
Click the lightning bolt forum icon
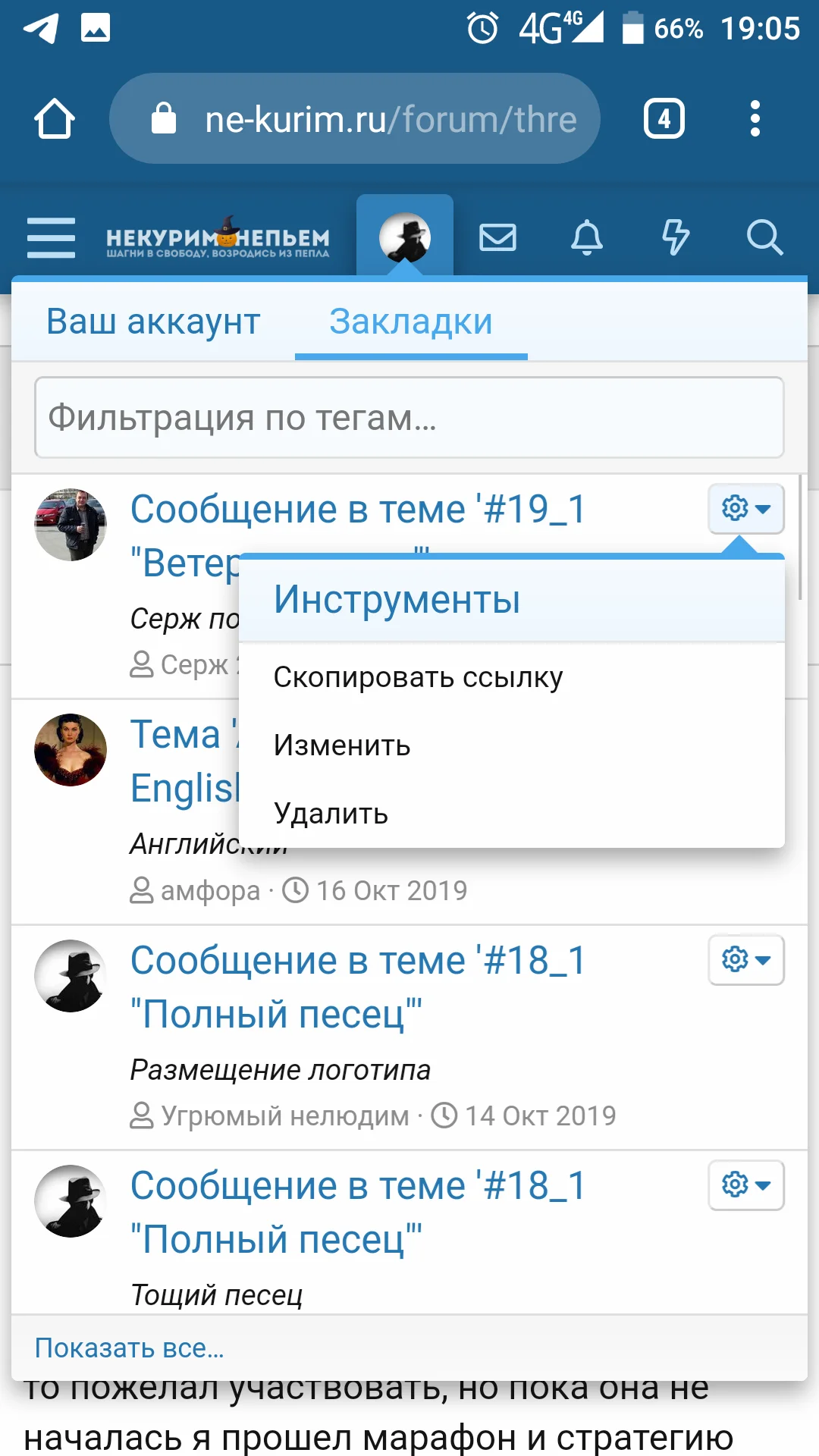(x=674, y=237)
